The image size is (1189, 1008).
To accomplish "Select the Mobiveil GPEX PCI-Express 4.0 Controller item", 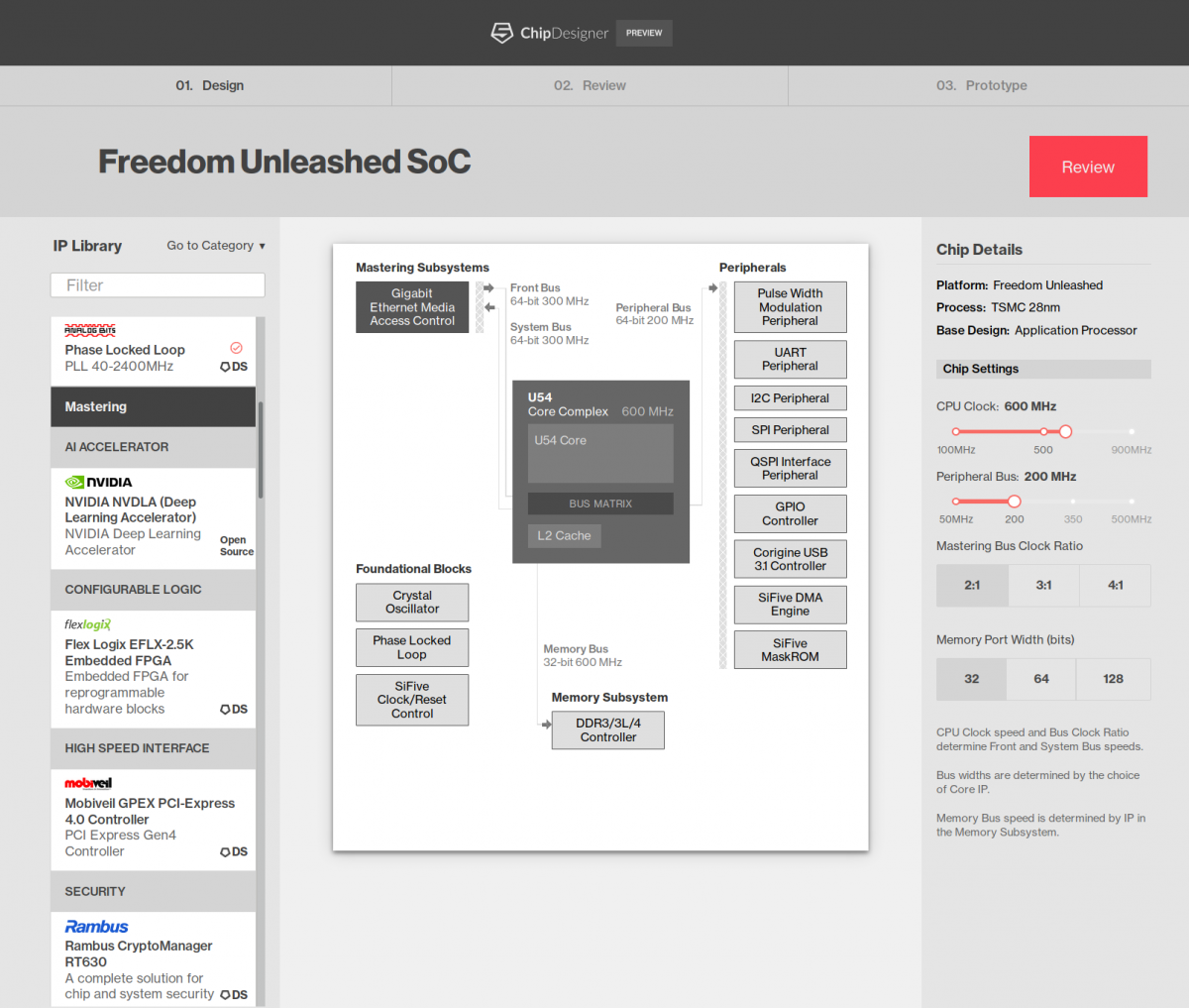I will (x=154, y=820).
